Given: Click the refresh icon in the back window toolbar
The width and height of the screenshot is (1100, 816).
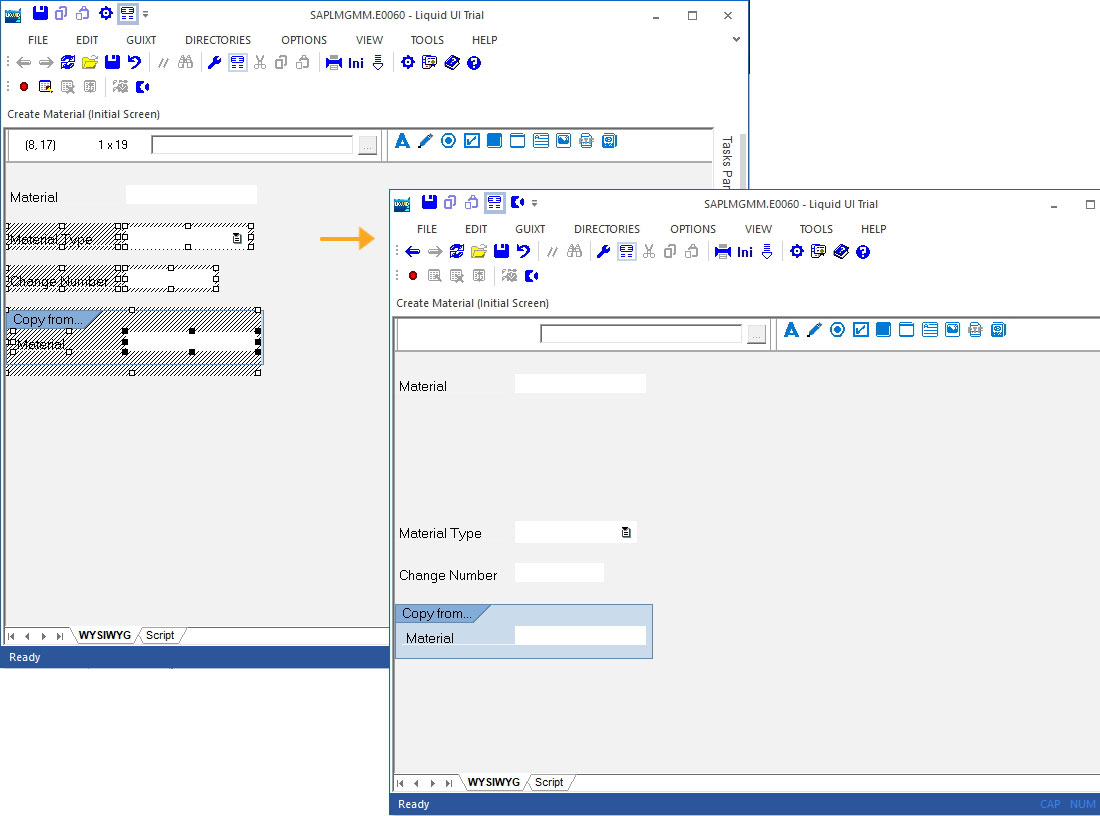Looking at the screenshot, I should (68, 62).
